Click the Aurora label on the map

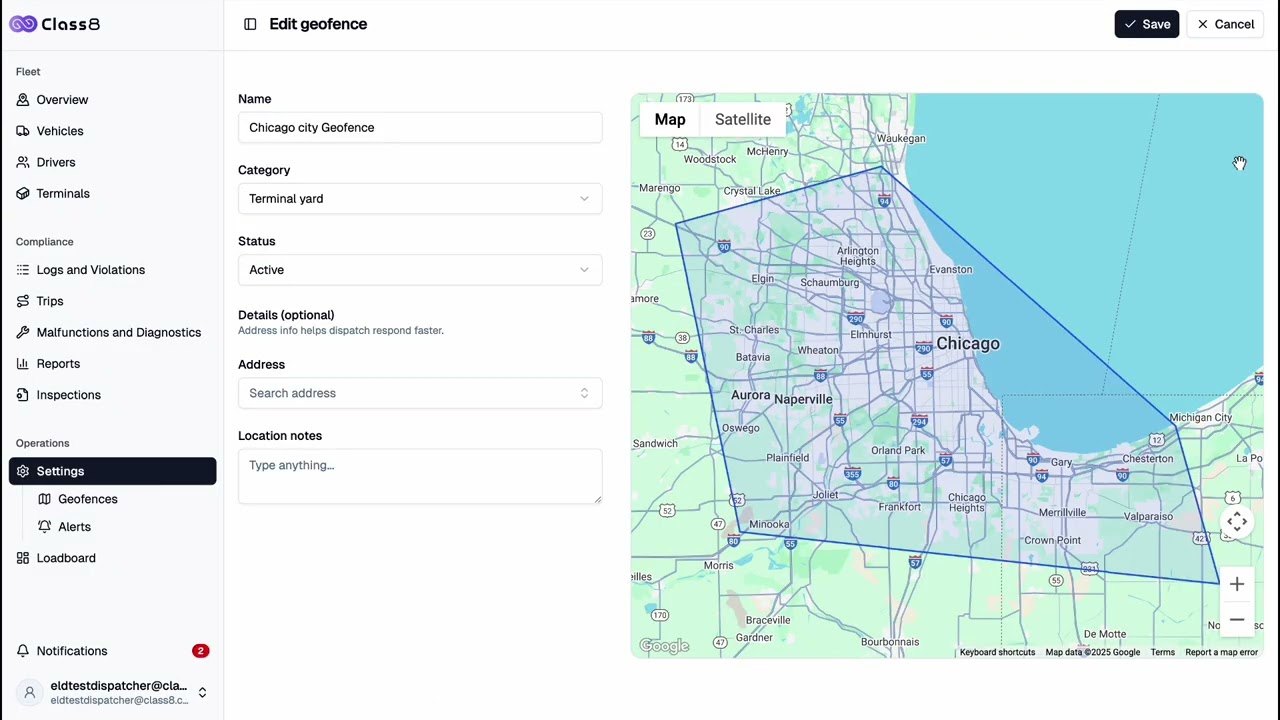coord(750,396)
